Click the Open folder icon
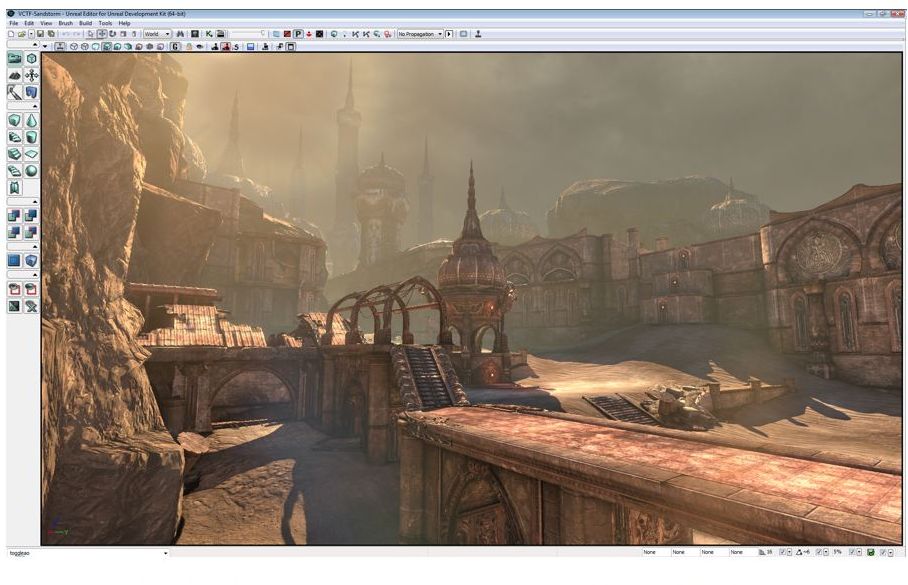 pos(21,34)
